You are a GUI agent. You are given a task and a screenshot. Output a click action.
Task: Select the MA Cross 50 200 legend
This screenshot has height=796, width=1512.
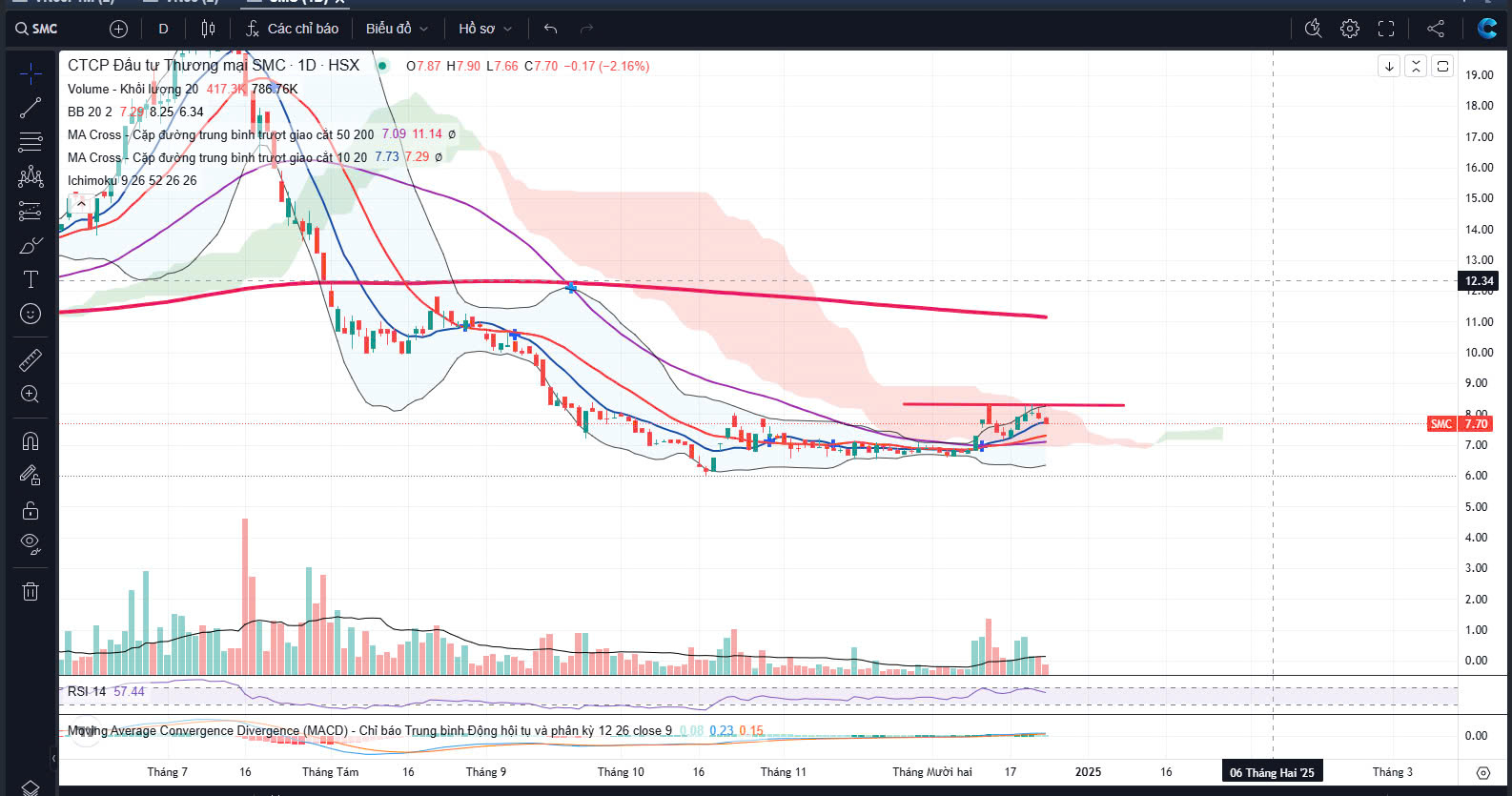tap(220, 134)
